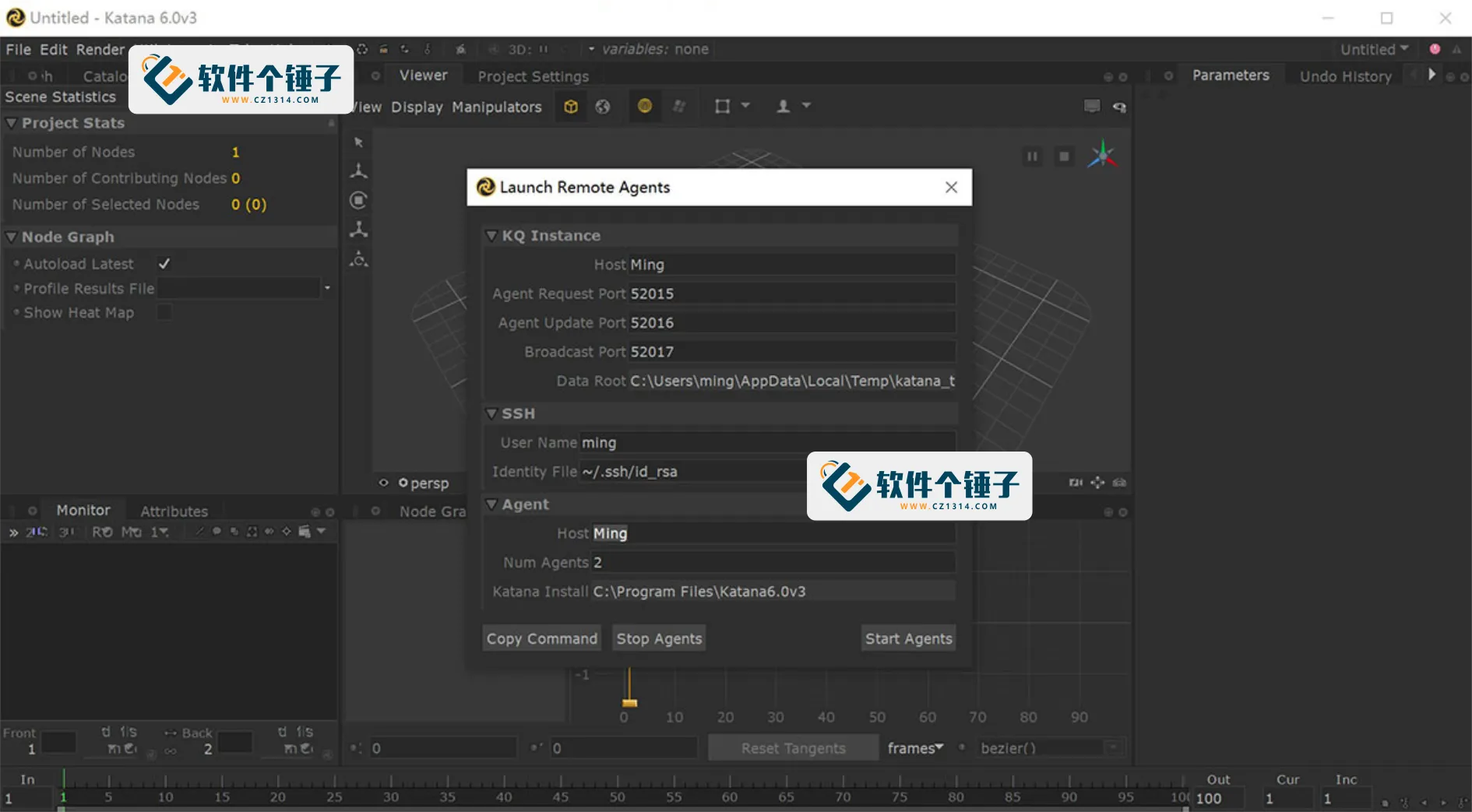Click the KQ Instance Host field
The width and height of the screenshot is (1472, 812).
(x=792, y=265)
